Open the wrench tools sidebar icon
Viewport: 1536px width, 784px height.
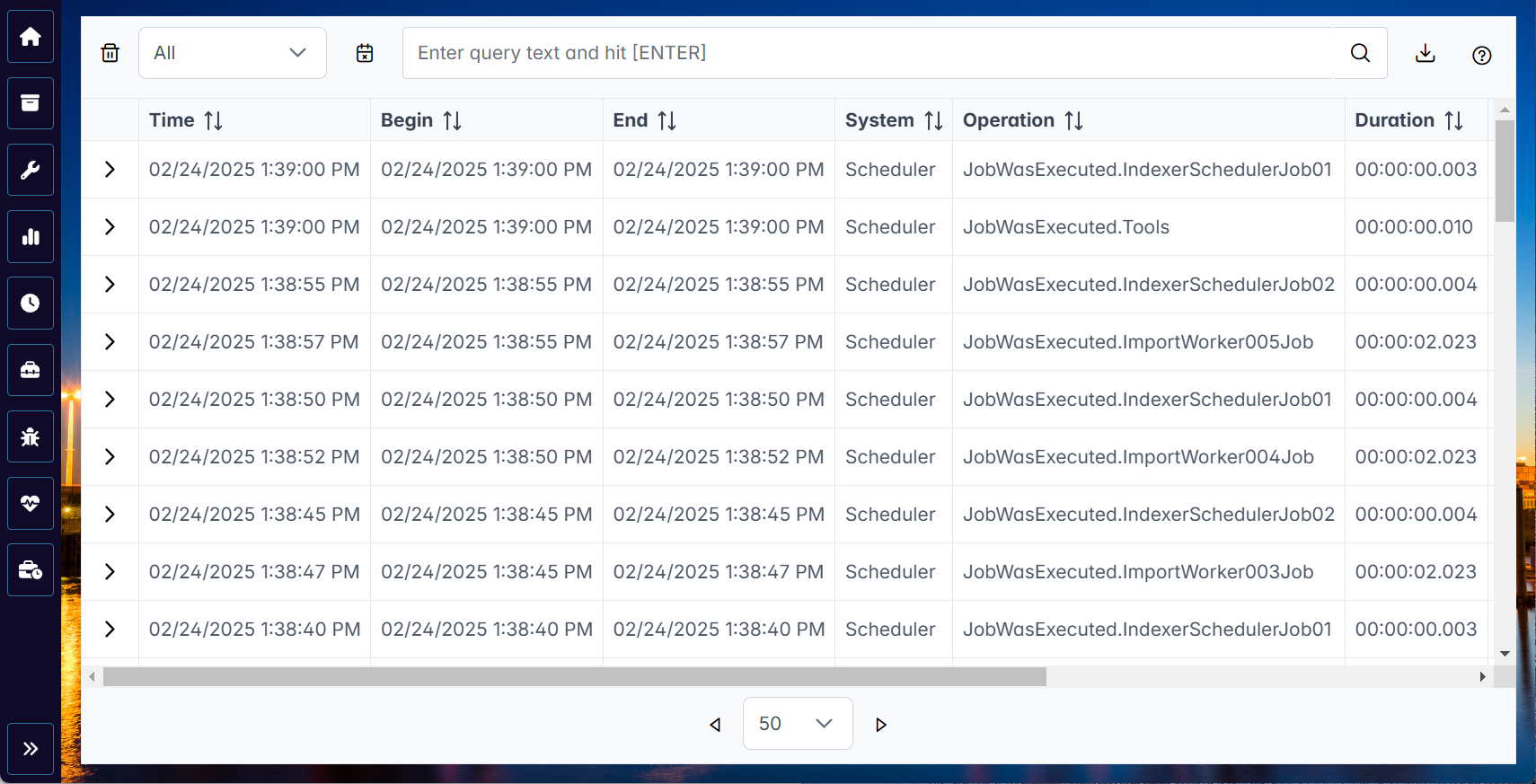tap(31, 170)
